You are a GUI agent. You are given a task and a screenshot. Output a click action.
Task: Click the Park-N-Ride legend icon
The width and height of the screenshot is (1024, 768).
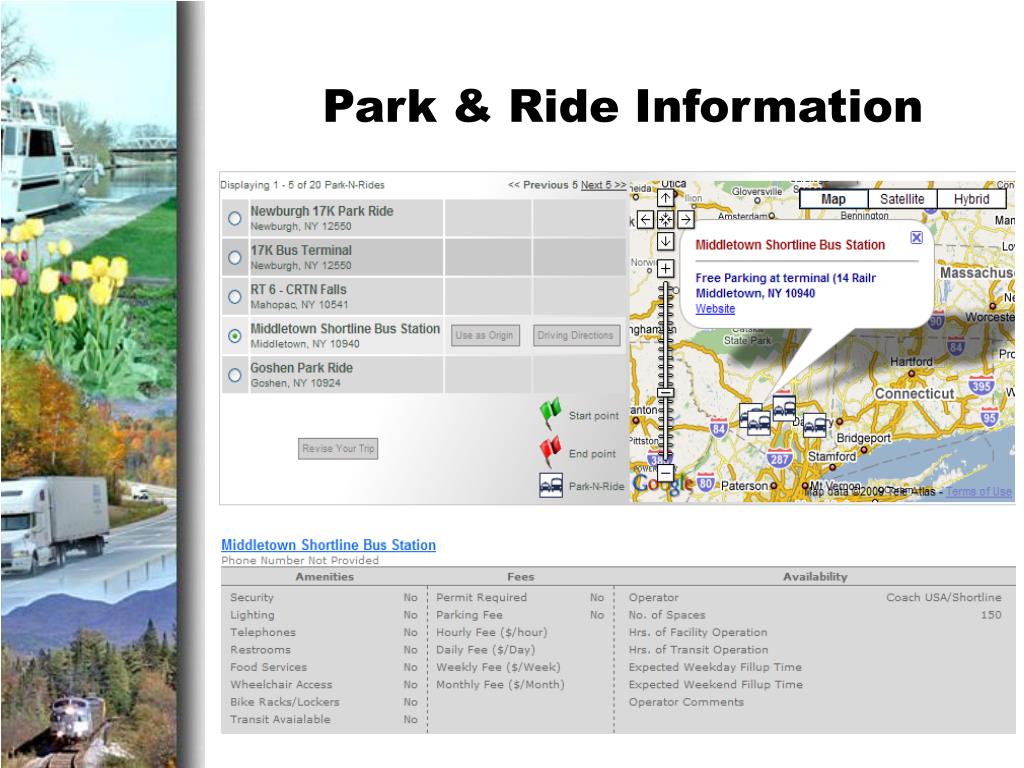pyautogui.click(x=551, y=485)
